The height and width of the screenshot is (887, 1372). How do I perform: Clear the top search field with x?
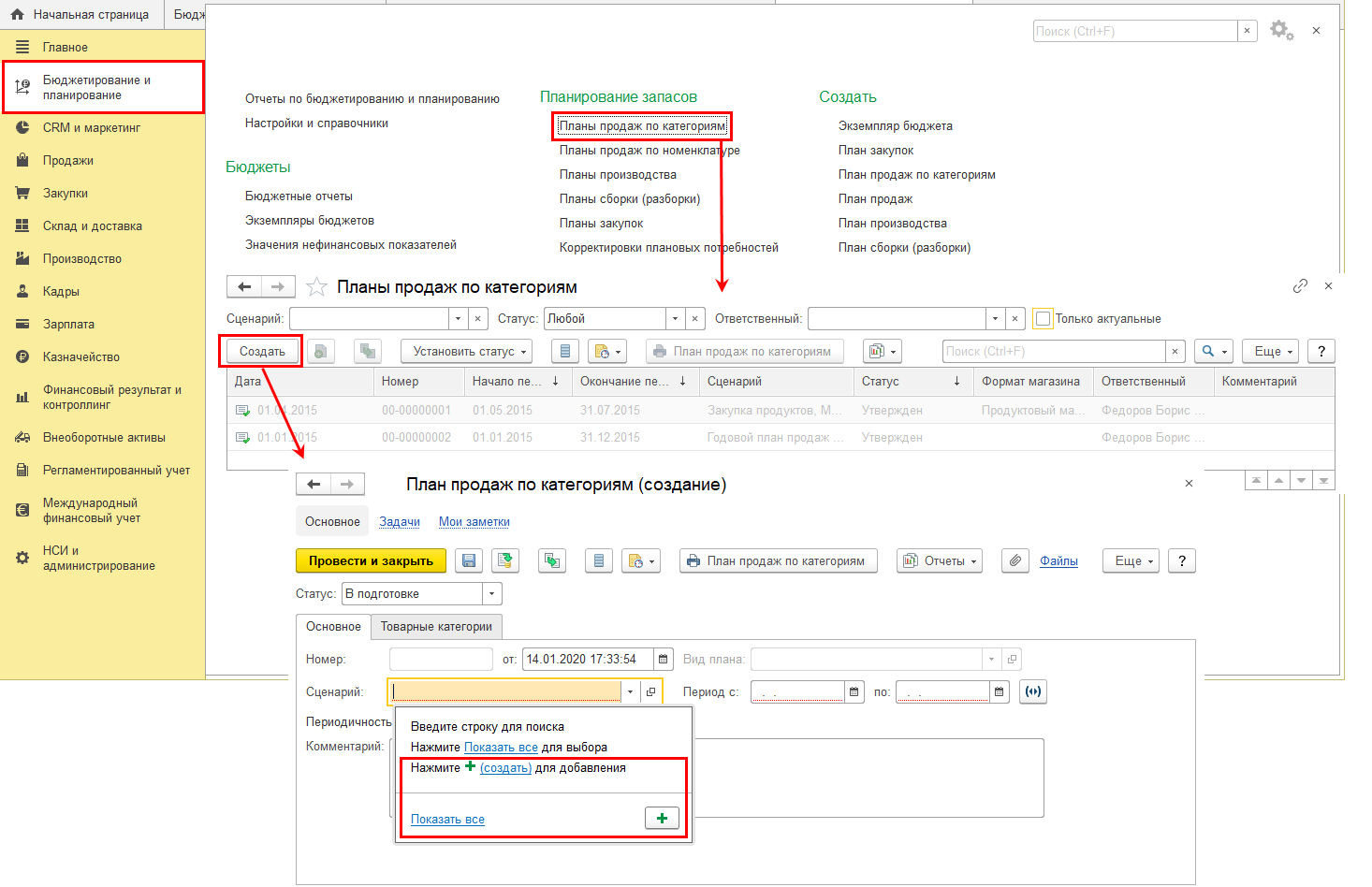(x=1247, y=31)
